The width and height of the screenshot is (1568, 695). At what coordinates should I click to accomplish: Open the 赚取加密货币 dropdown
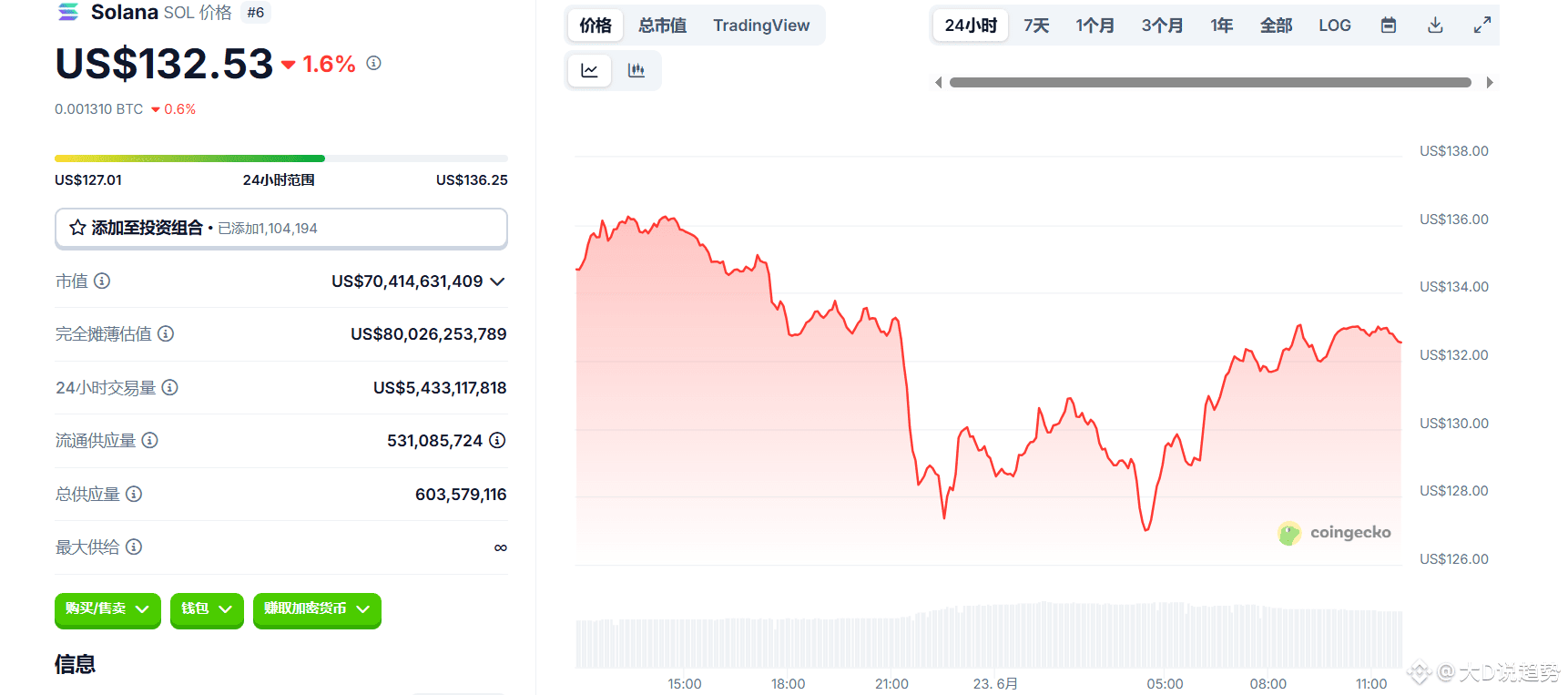[317, 609]
